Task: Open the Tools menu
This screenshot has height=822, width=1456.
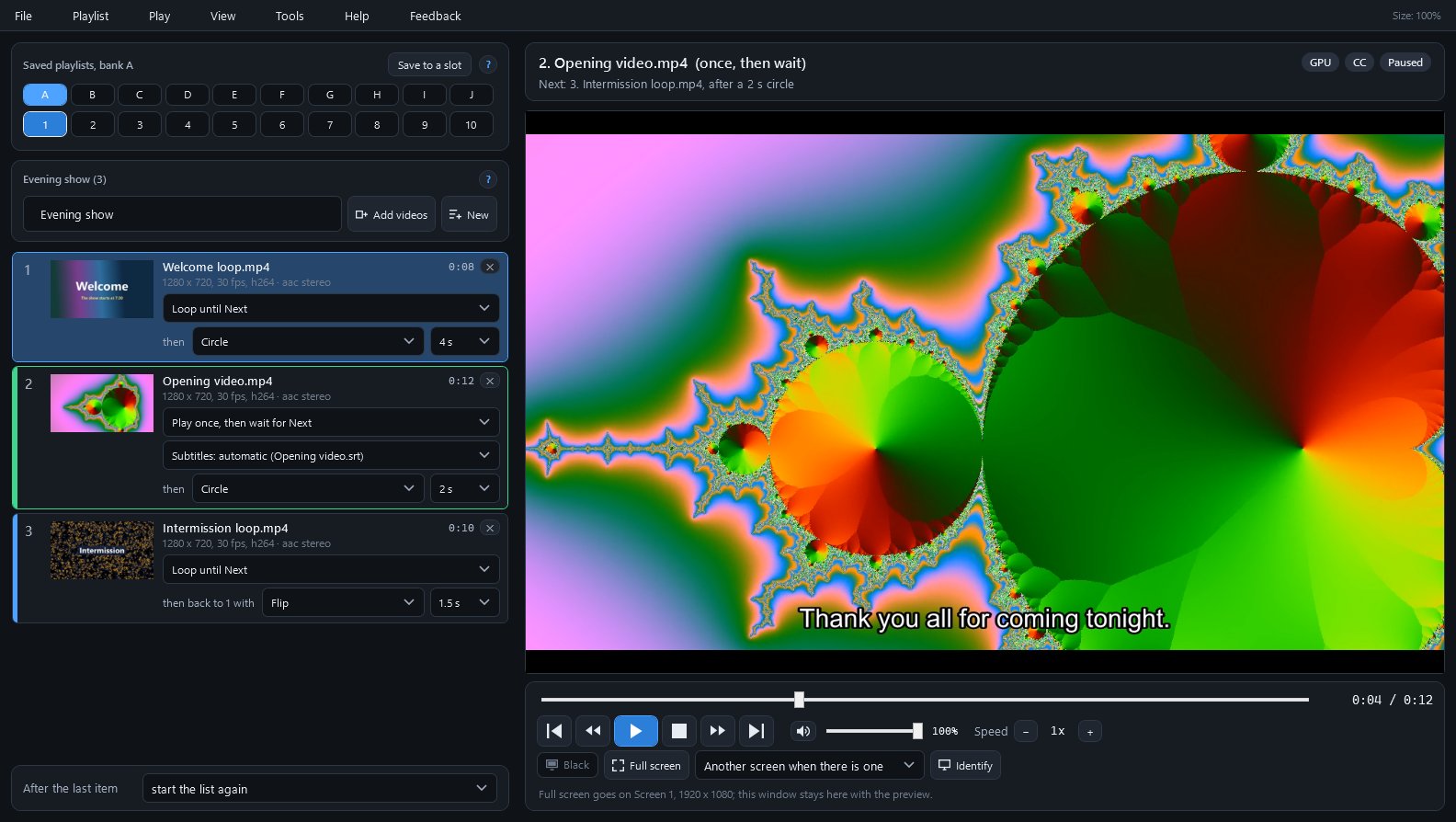Action: [x=290, y=16]
